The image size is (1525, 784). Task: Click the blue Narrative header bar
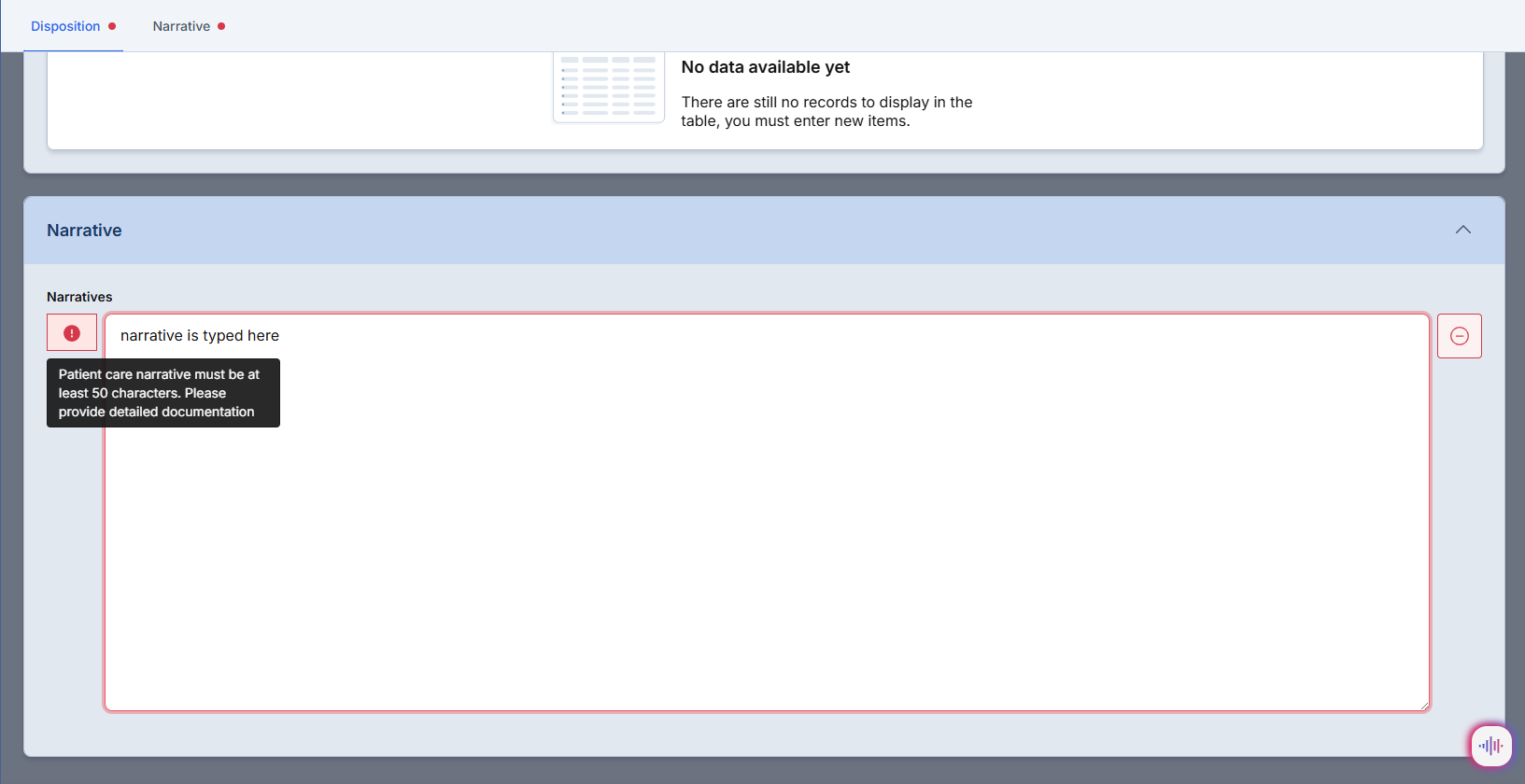click(747, 231)
